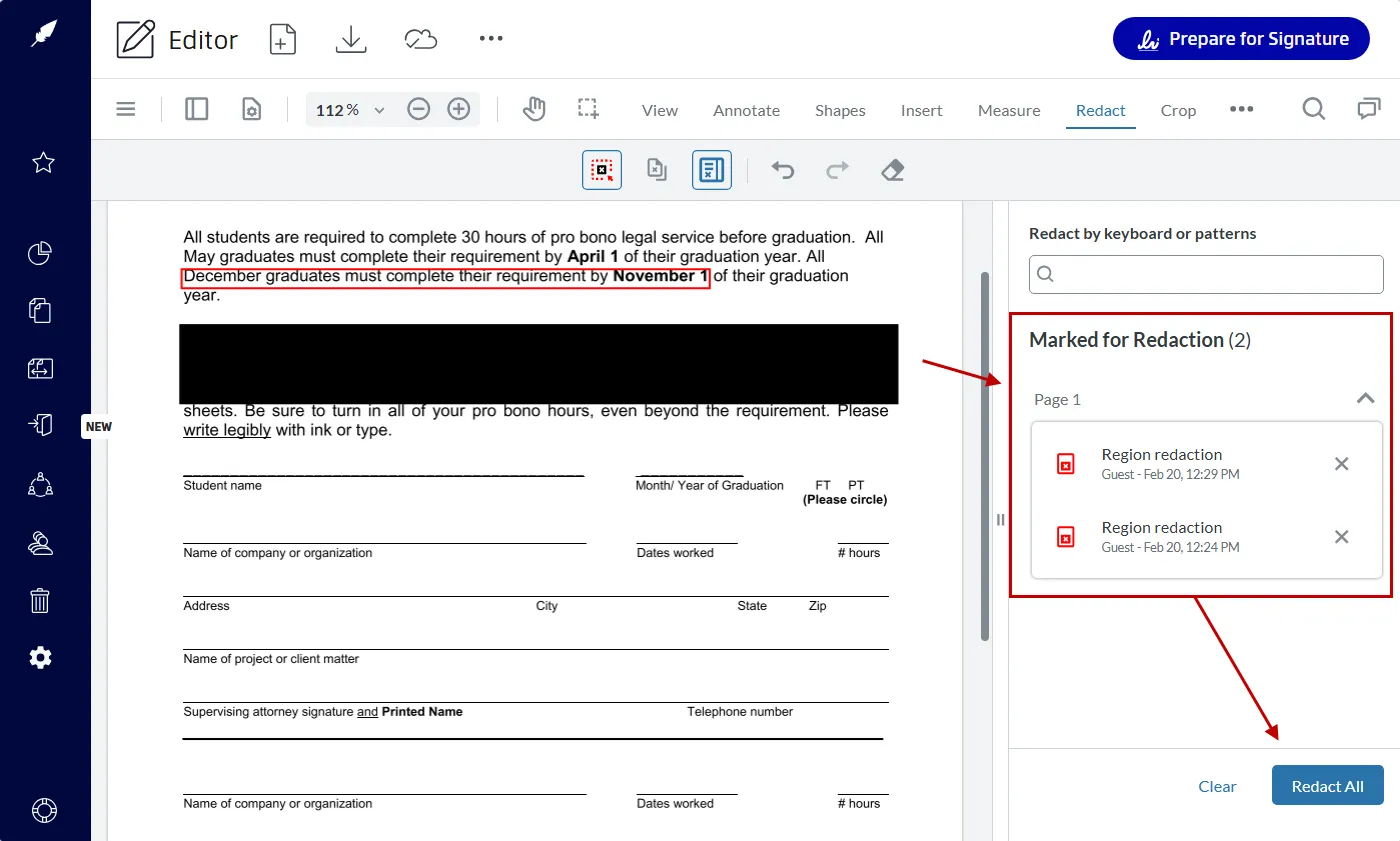Switch to the View tab
This screenshot has width=1400, height=841.
coord(660,110)
